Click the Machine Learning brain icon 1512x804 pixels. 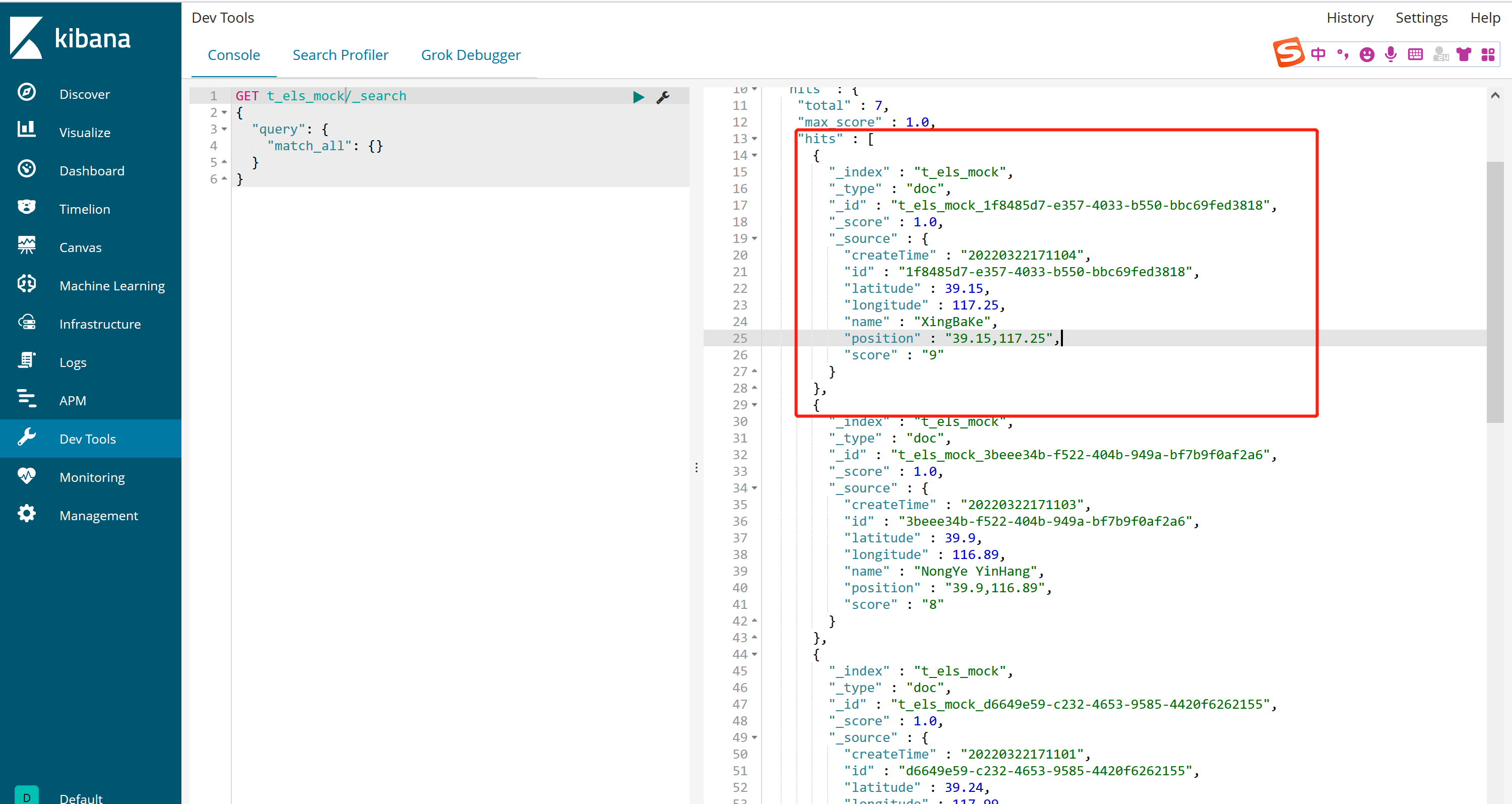(x=26, y=284)
